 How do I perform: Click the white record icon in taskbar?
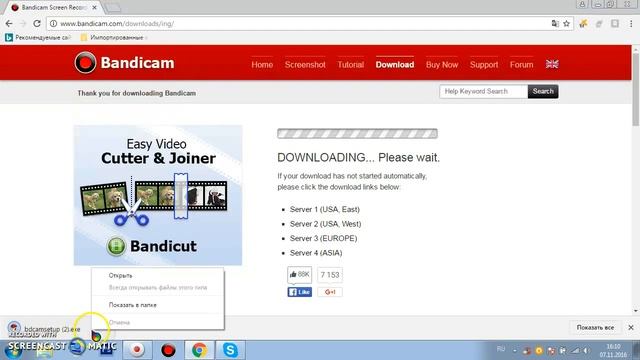[x=137, y=350]
